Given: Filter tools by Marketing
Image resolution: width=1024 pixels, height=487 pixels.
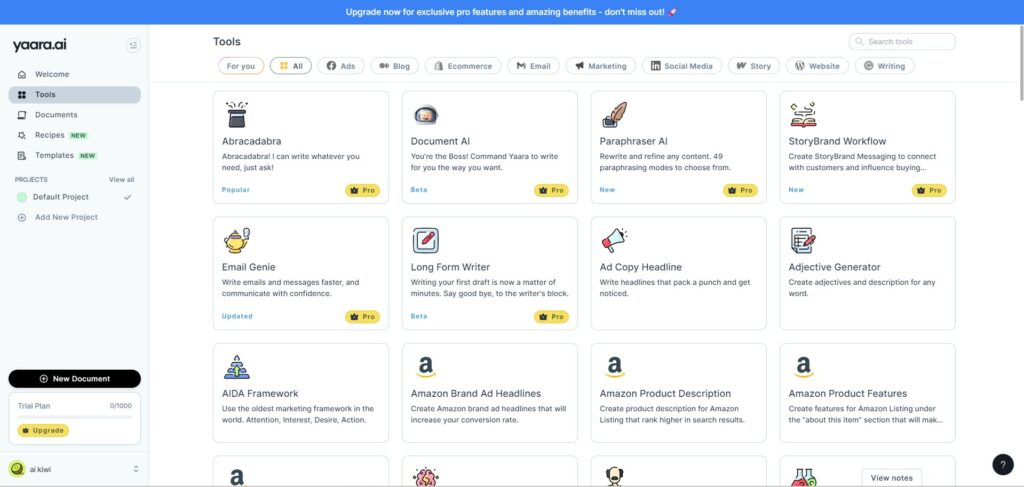Looking at the screenshot, I should pyautogui.click(x=601, y=66).
